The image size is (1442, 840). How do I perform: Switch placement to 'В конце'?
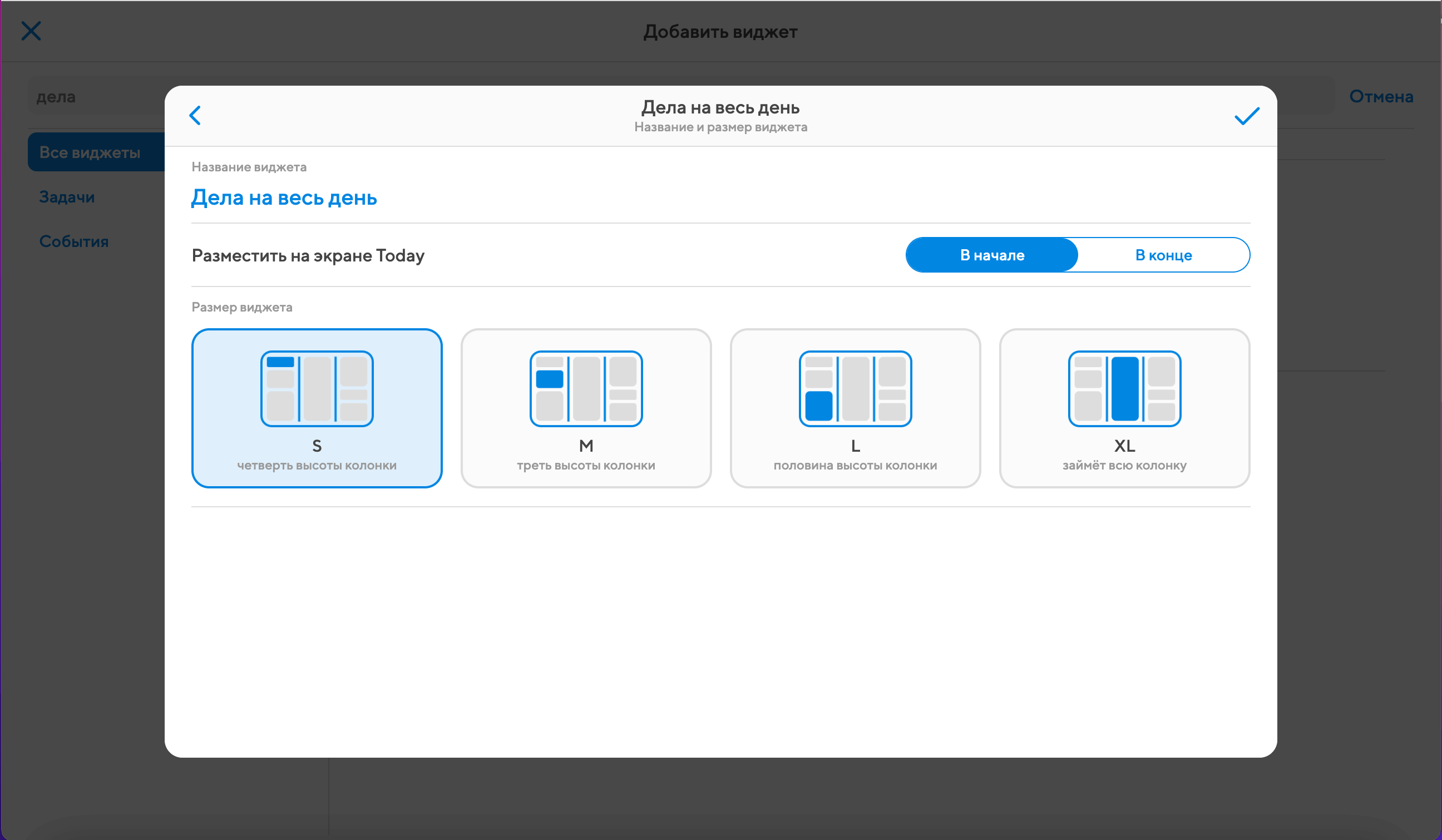click(x=1163, y=255)
